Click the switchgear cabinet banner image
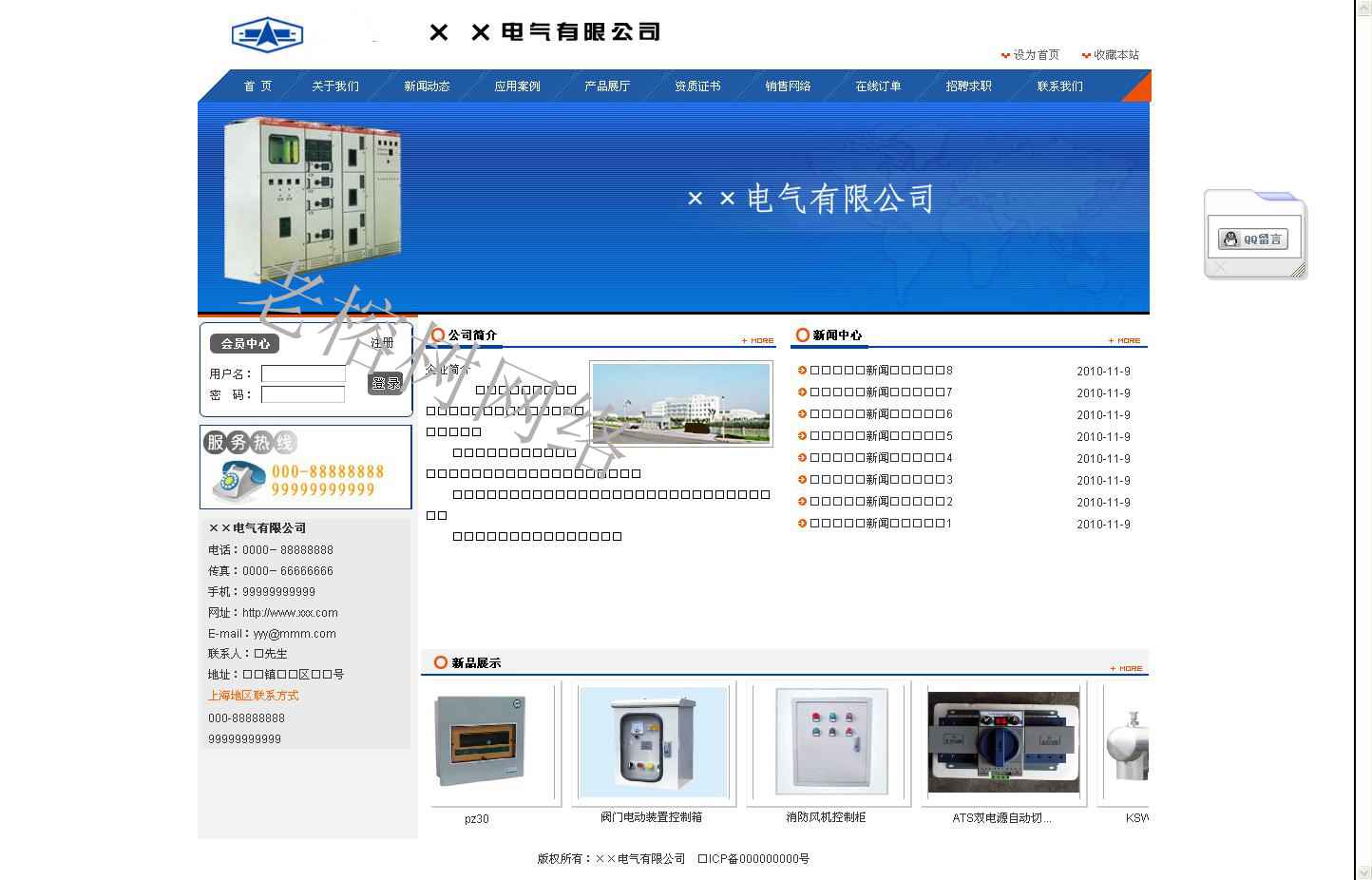This screenshot has height=880, width=1372. 314,200
